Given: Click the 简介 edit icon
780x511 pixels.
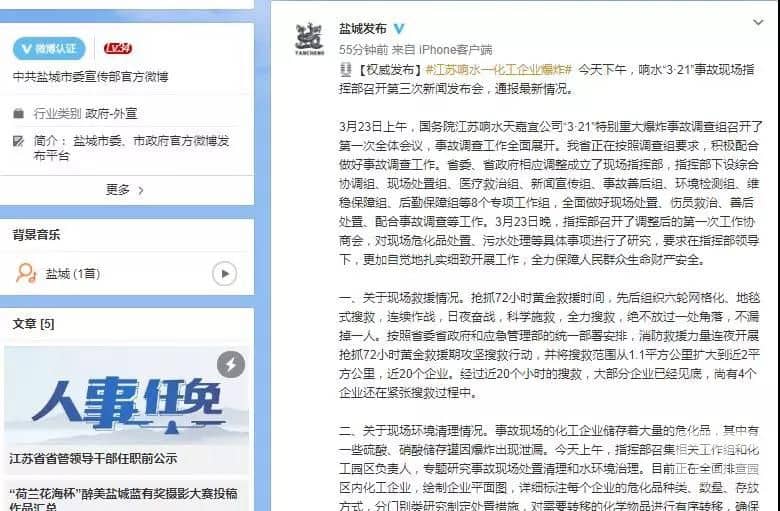Looking at the screenshot, I should [x=18, y=141].
